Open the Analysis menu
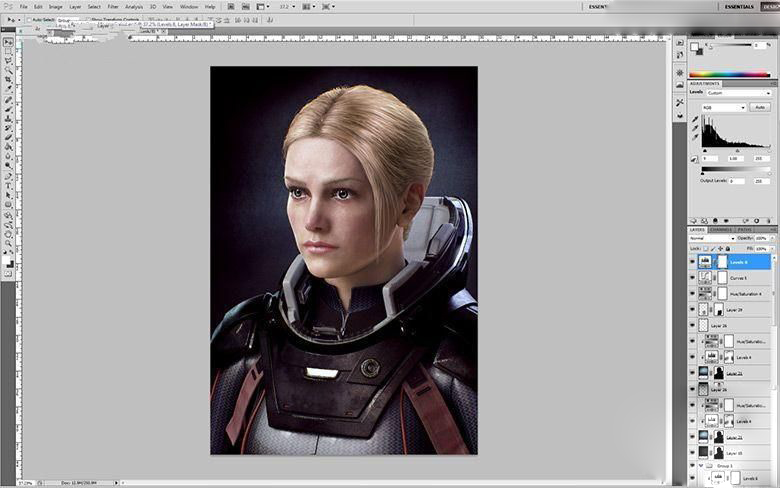The width and height of the screenshot is (780, 488). click(x=134, y=7)
